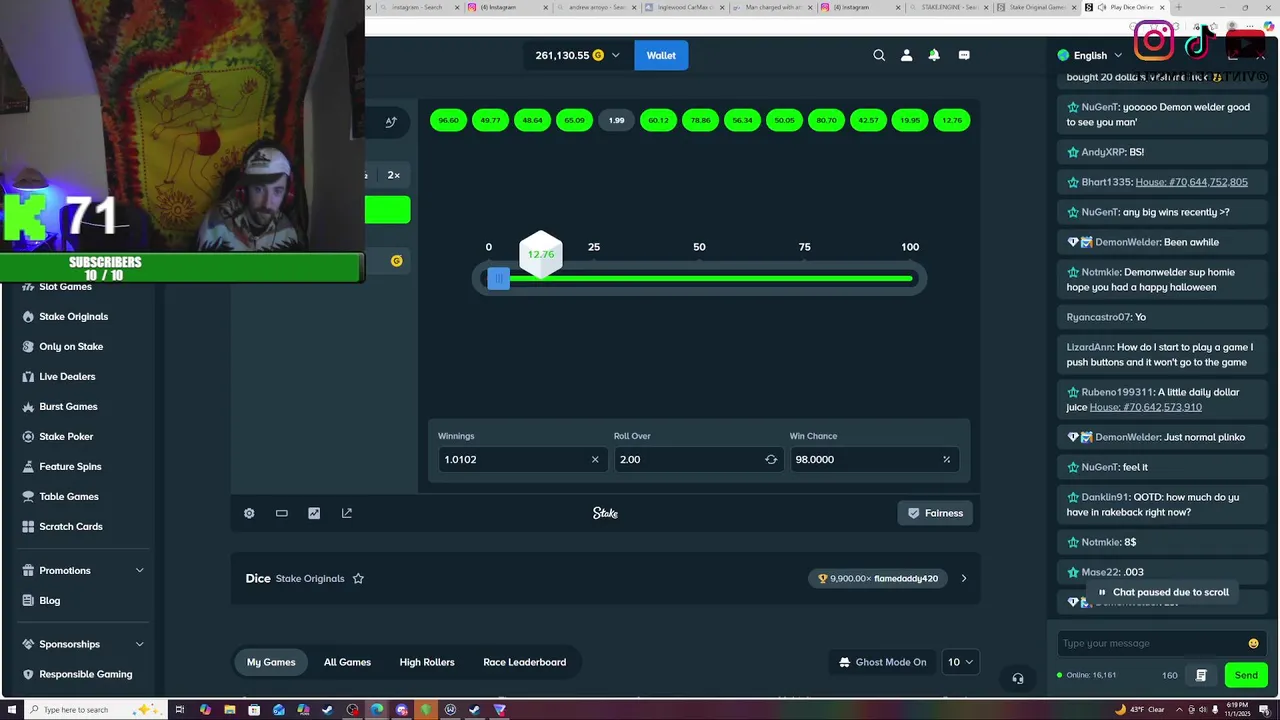Open the STAKE ENGINE browser tab
1280x720 pixels.
pyautogui.click(x=948, y=7)
